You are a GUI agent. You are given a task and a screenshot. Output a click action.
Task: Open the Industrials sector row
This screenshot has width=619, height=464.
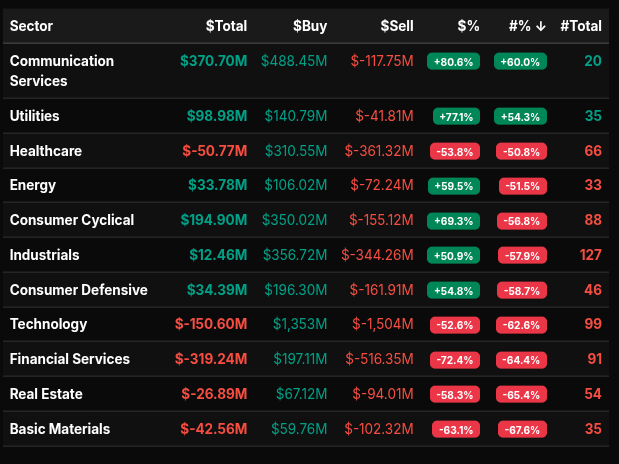(45, 255)
